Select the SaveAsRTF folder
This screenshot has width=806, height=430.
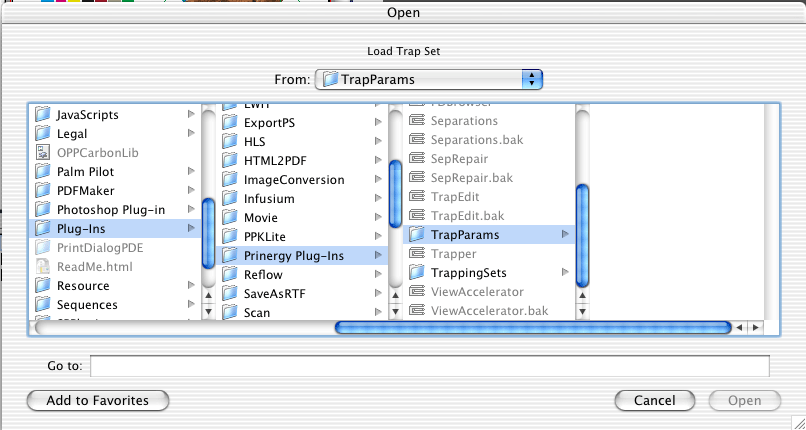272,294
